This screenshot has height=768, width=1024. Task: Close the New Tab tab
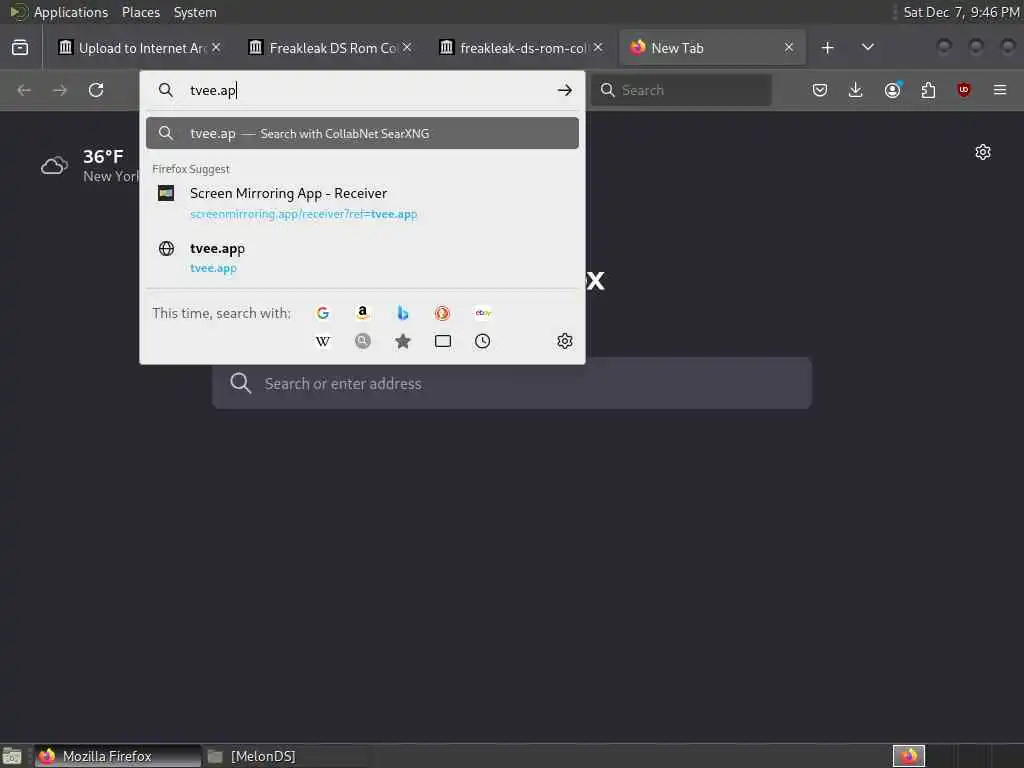[789, 48]
